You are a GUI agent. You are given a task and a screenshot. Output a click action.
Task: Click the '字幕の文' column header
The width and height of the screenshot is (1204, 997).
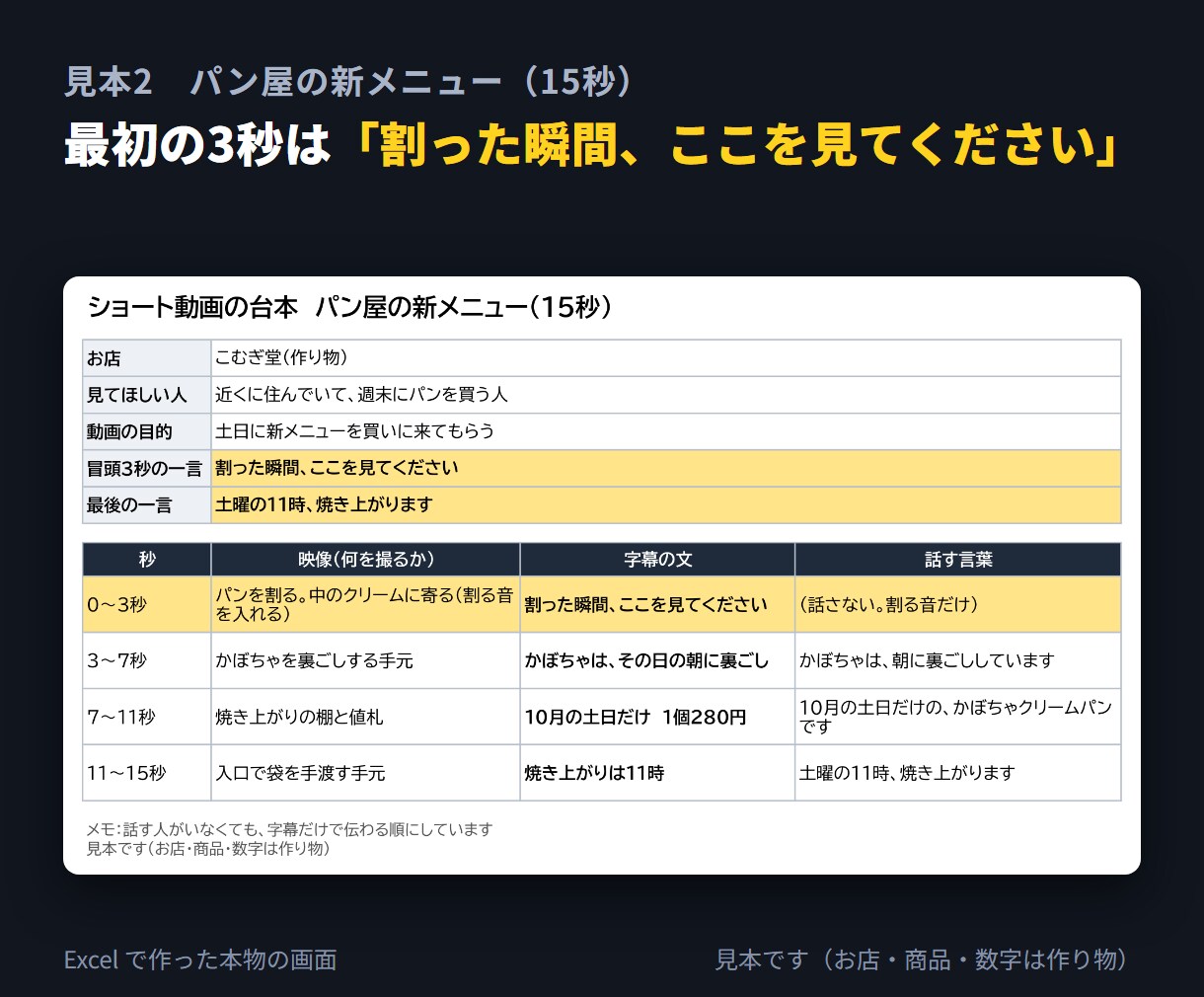[657, 560]
